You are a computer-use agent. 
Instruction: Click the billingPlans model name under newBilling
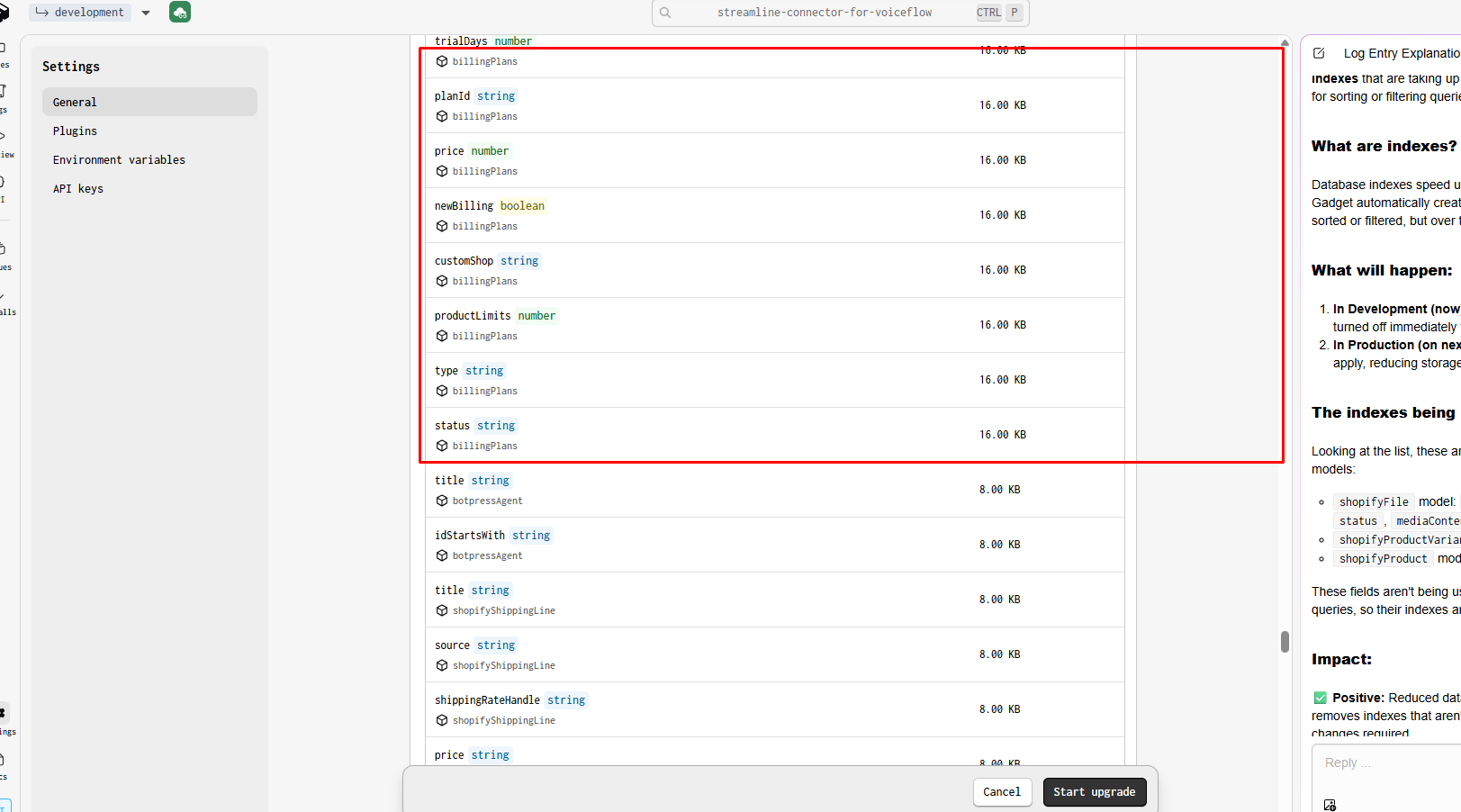[x=485, y=226]
